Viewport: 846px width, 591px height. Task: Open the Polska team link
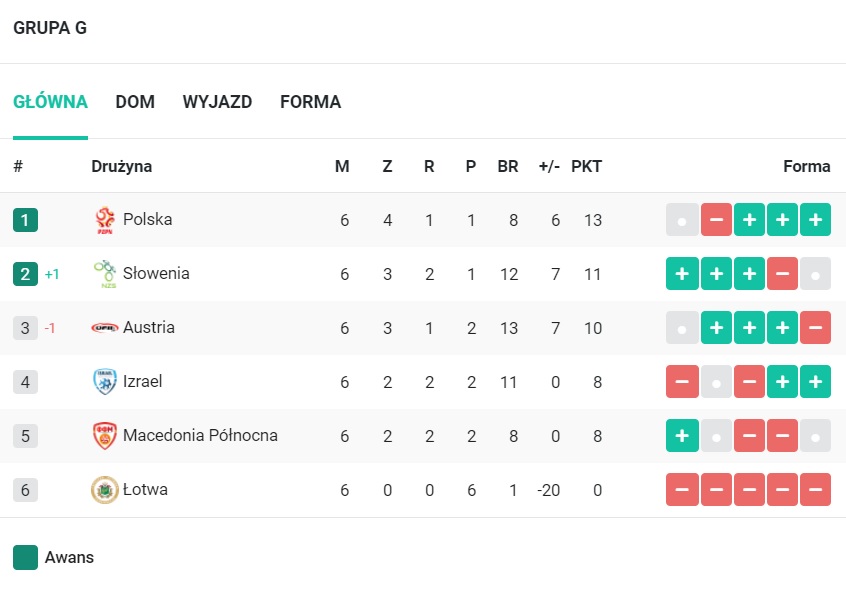(147, 220)
